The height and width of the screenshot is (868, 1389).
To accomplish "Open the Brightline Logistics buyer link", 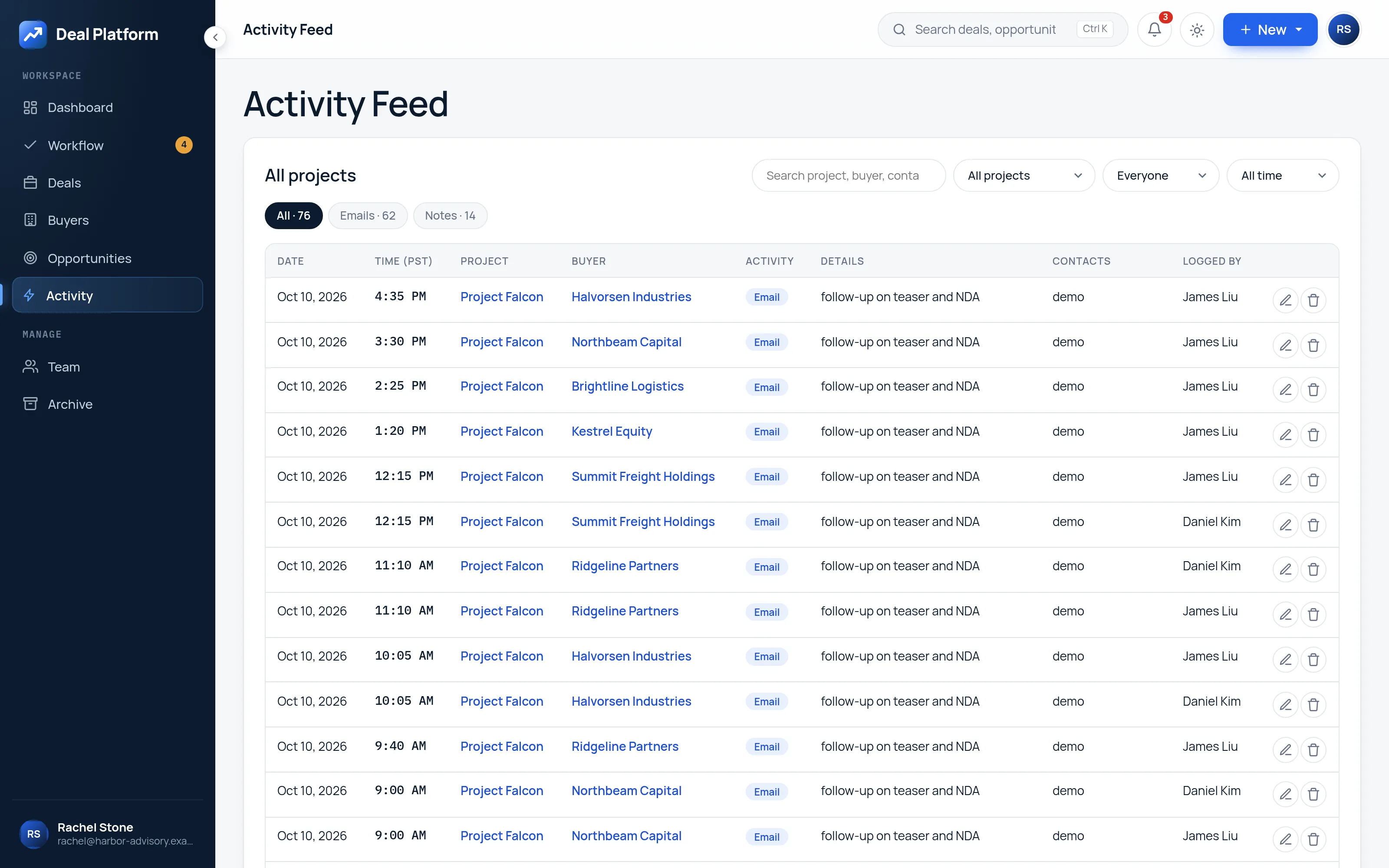I will 627,386.
